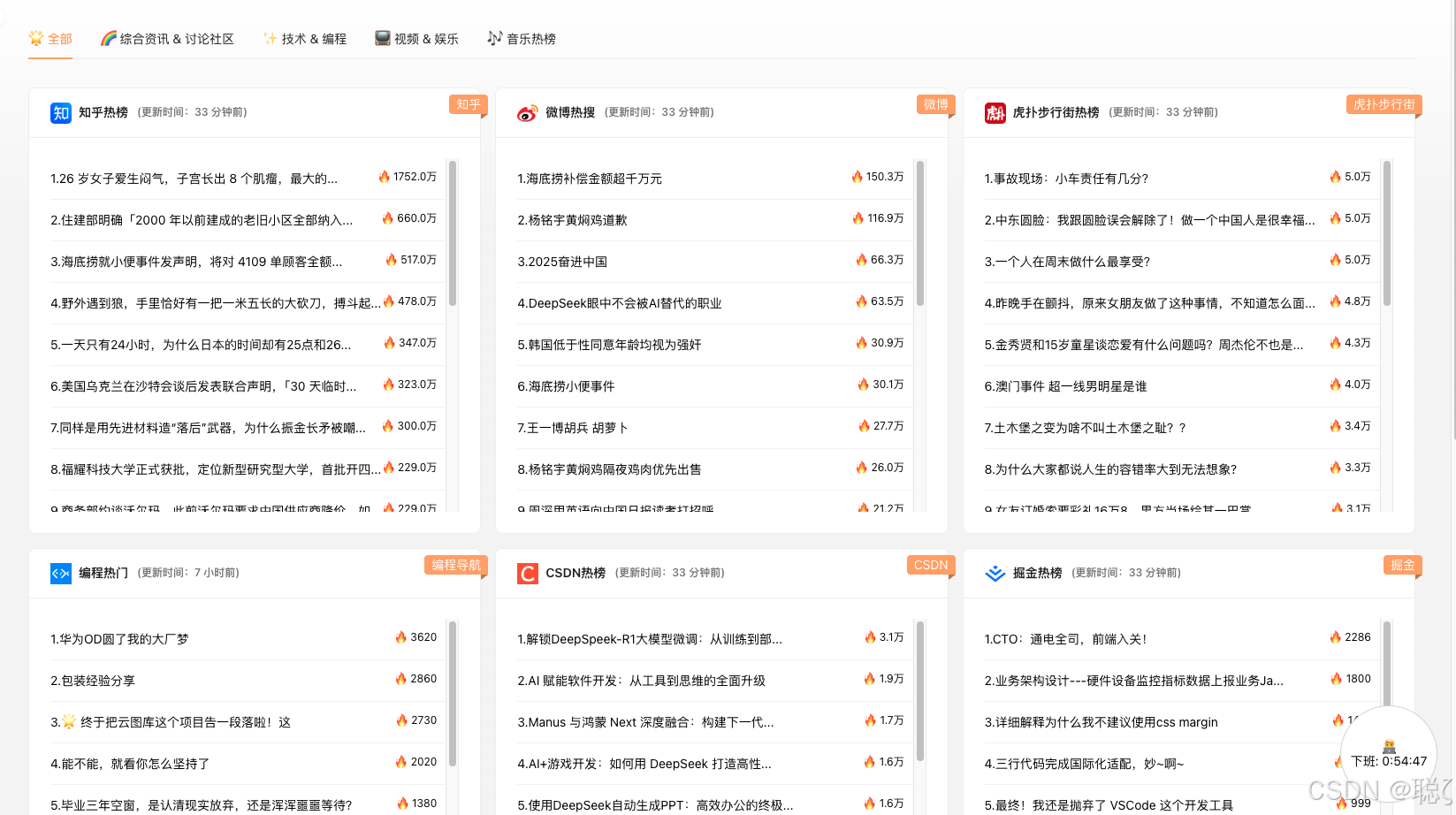The width and height of the screenshot is (1456, 815).
Task: Open Weibo item 海底捞小便事件
Action: point(566,386)
